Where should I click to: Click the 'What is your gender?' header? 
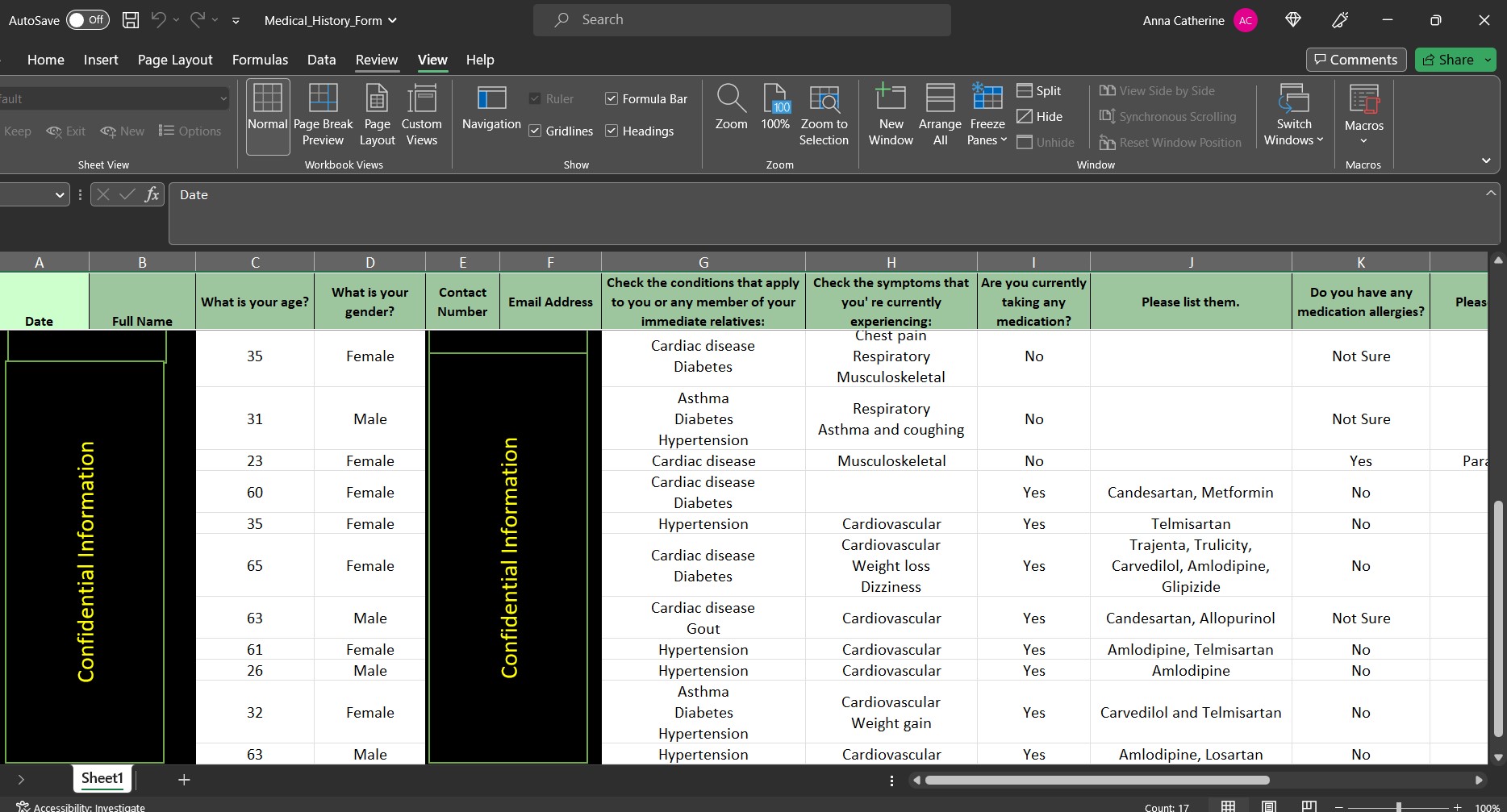click(x=369, y=302)
